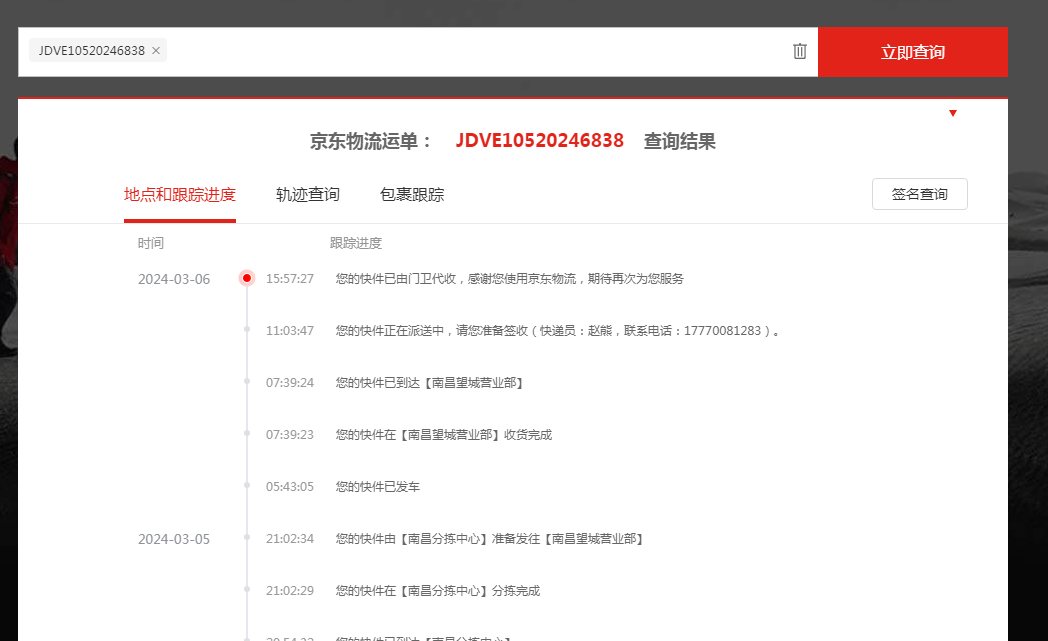The height and width of the screenshot is (641, 1048).
Task: Click the 跟踪进度 column header
Action: tap(356, 243)
